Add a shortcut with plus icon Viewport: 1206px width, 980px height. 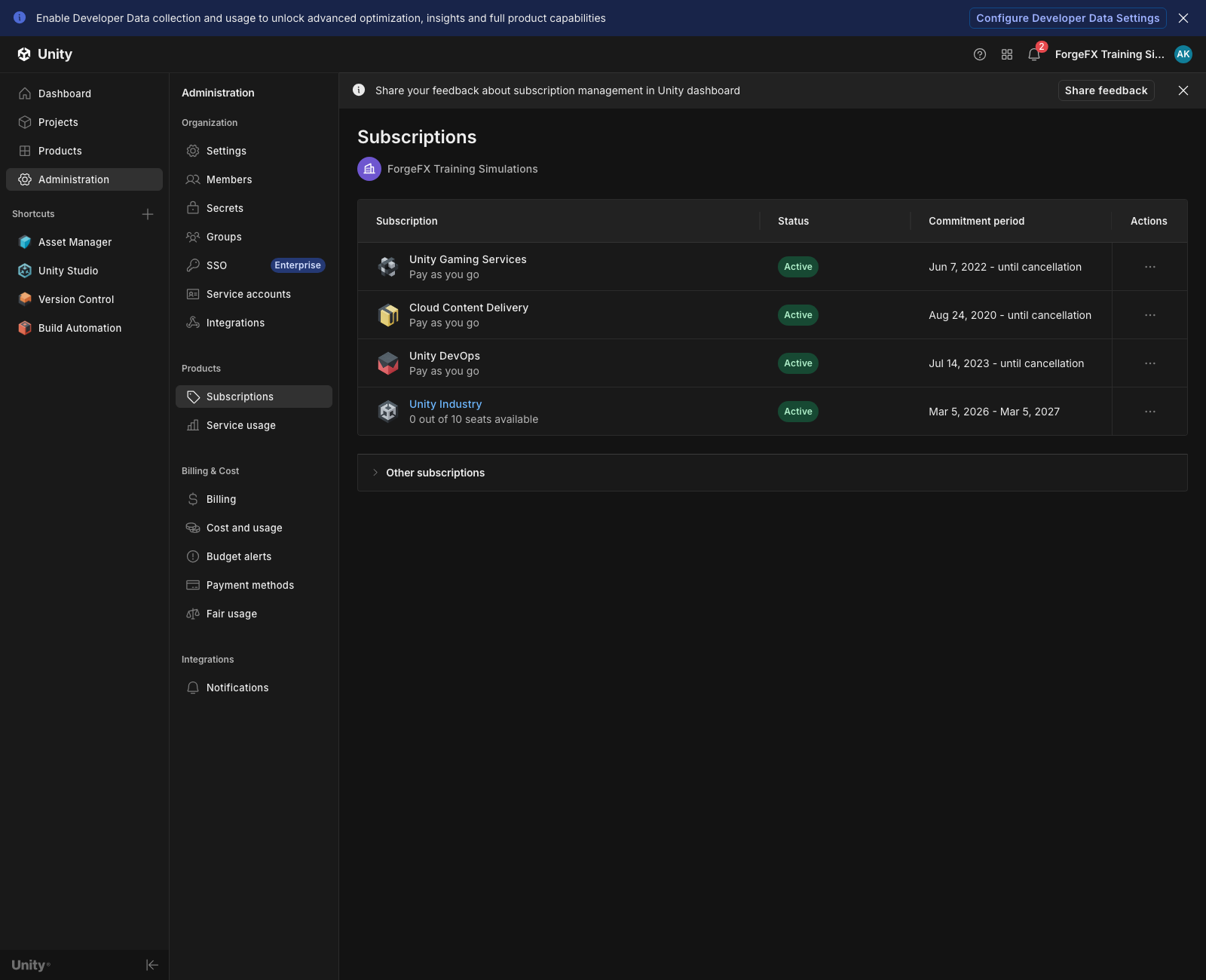tap(148, 214)
